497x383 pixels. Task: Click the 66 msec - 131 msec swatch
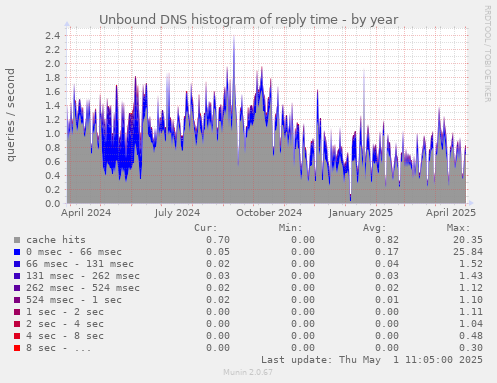17,264
